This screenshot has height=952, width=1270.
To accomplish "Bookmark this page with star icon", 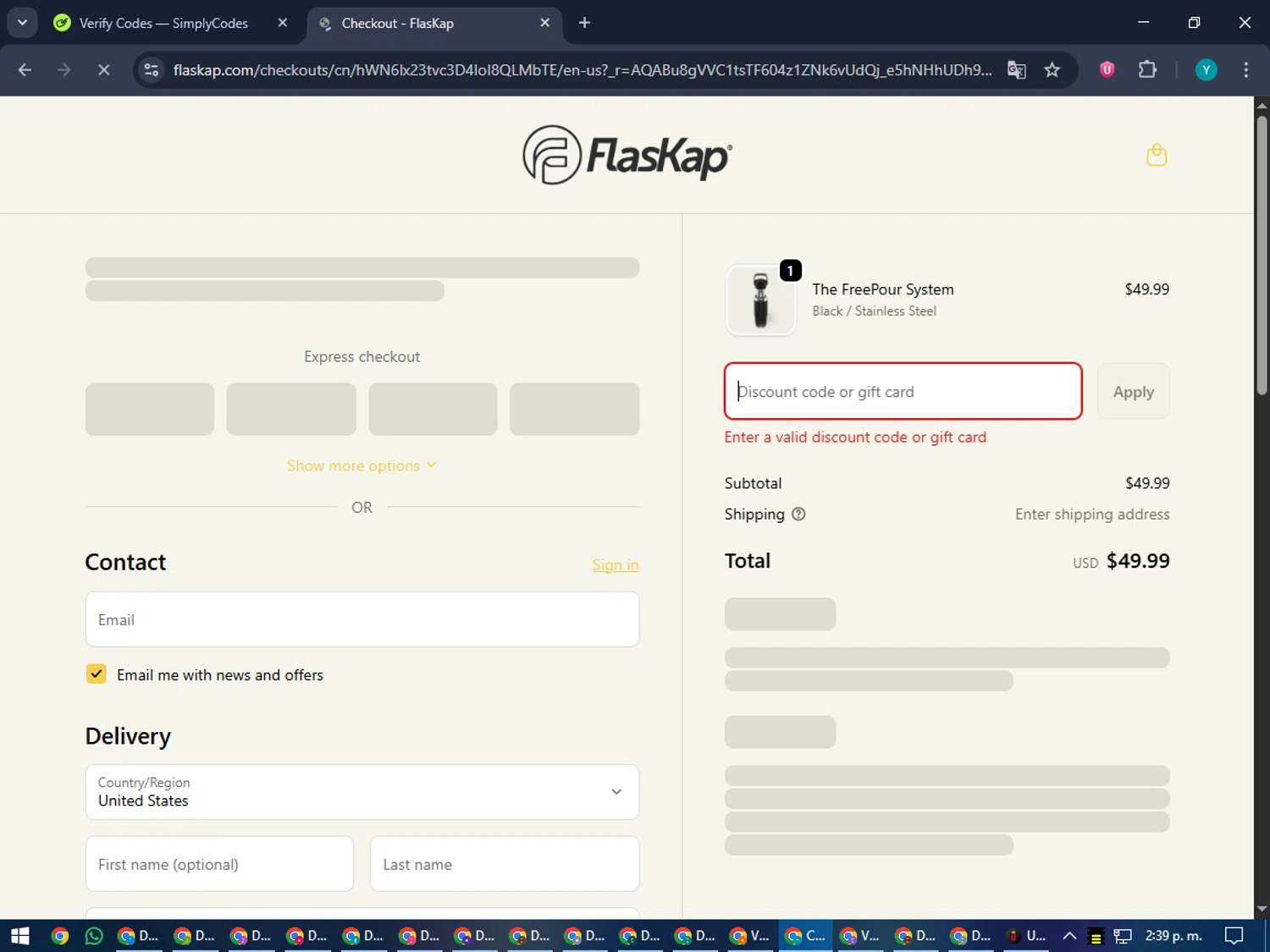I will pyautogui.click(x=1052, y=70).
